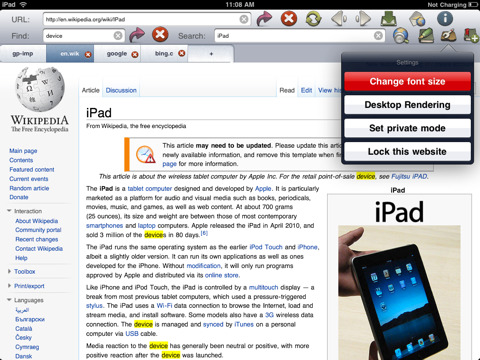The image size is (480, 360).
Task: Follow the online store link
Action: point(221,275)
